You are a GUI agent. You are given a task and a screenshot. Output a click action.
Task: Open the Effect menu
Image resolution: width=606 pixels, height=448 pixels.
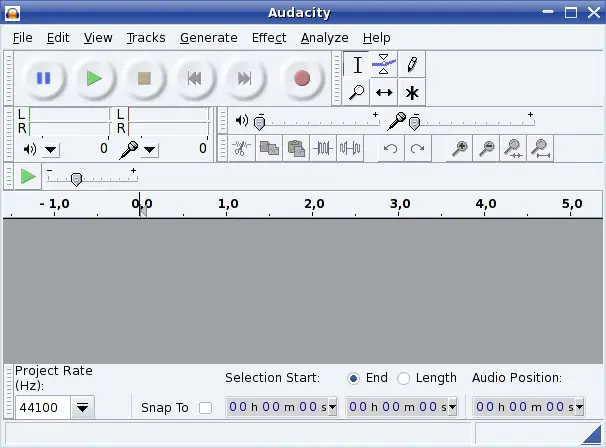click(x=269, y=38)
